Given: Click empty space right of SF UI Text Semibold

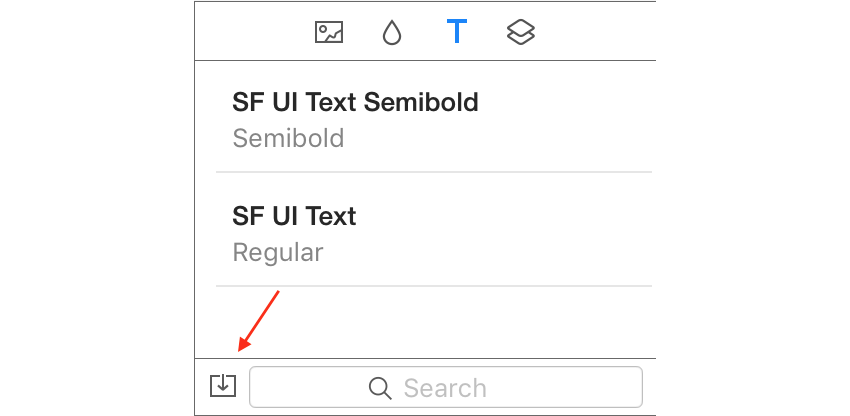Looking at the screenshot, I should coord(564,103).
